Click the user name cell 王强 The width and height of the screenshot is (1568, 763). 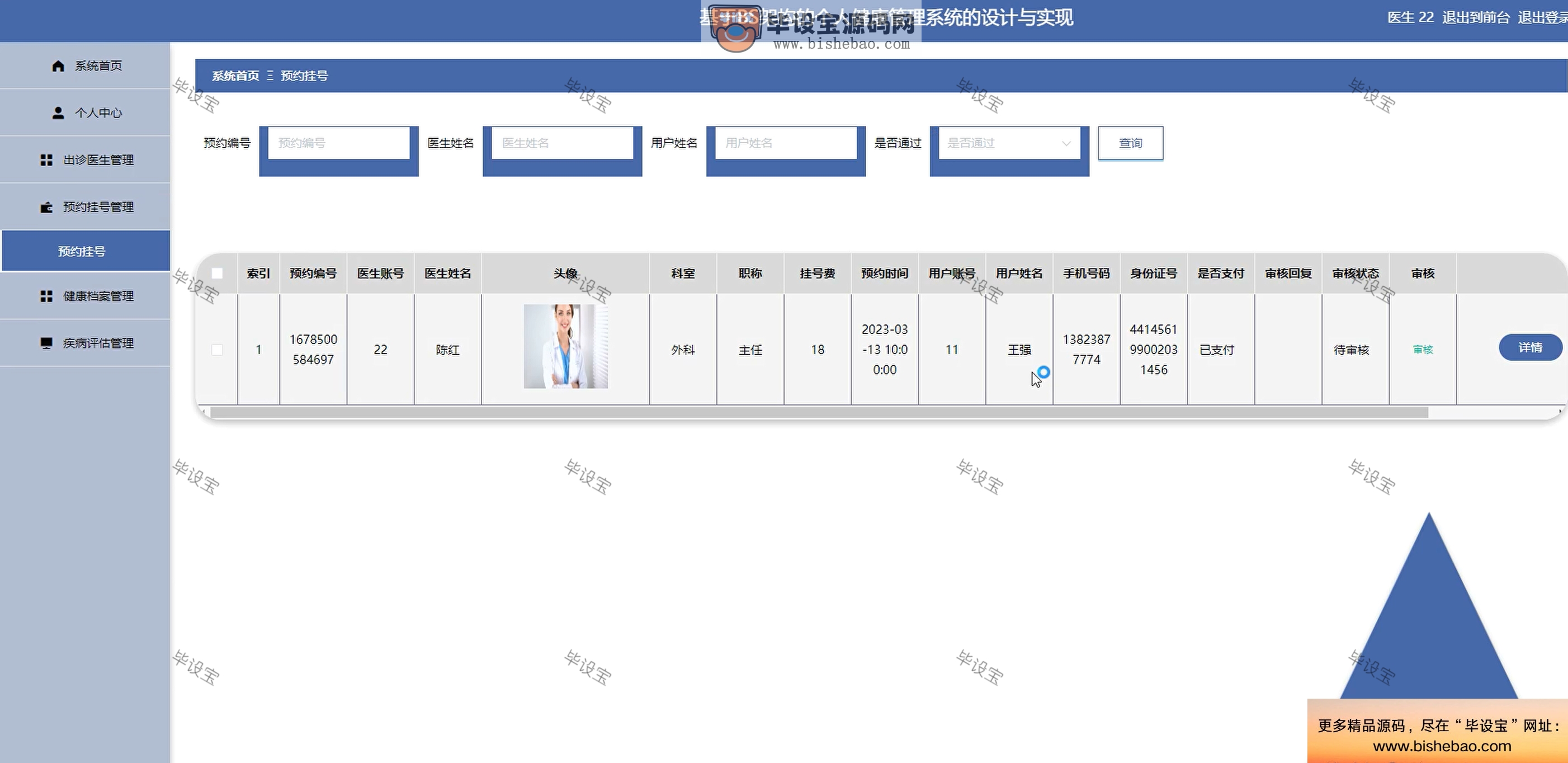click(1019, 350)
